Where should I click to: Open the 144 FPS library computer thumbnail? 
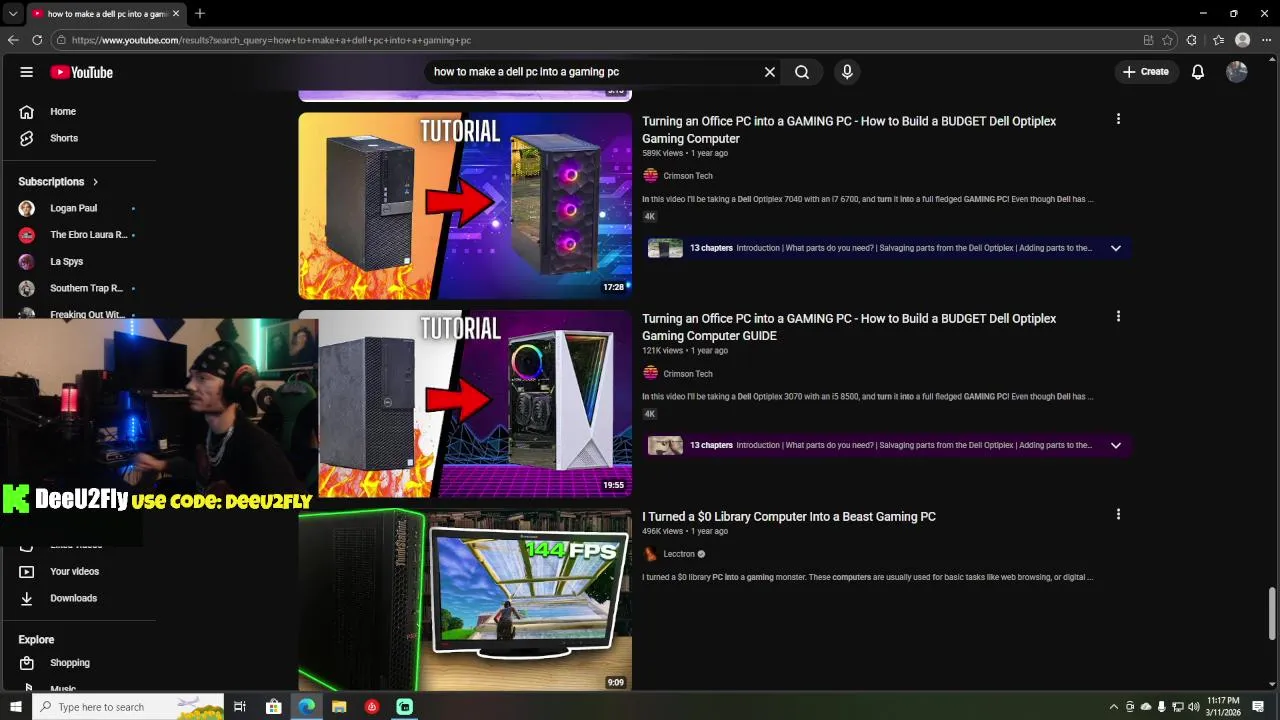coord(465,600)
